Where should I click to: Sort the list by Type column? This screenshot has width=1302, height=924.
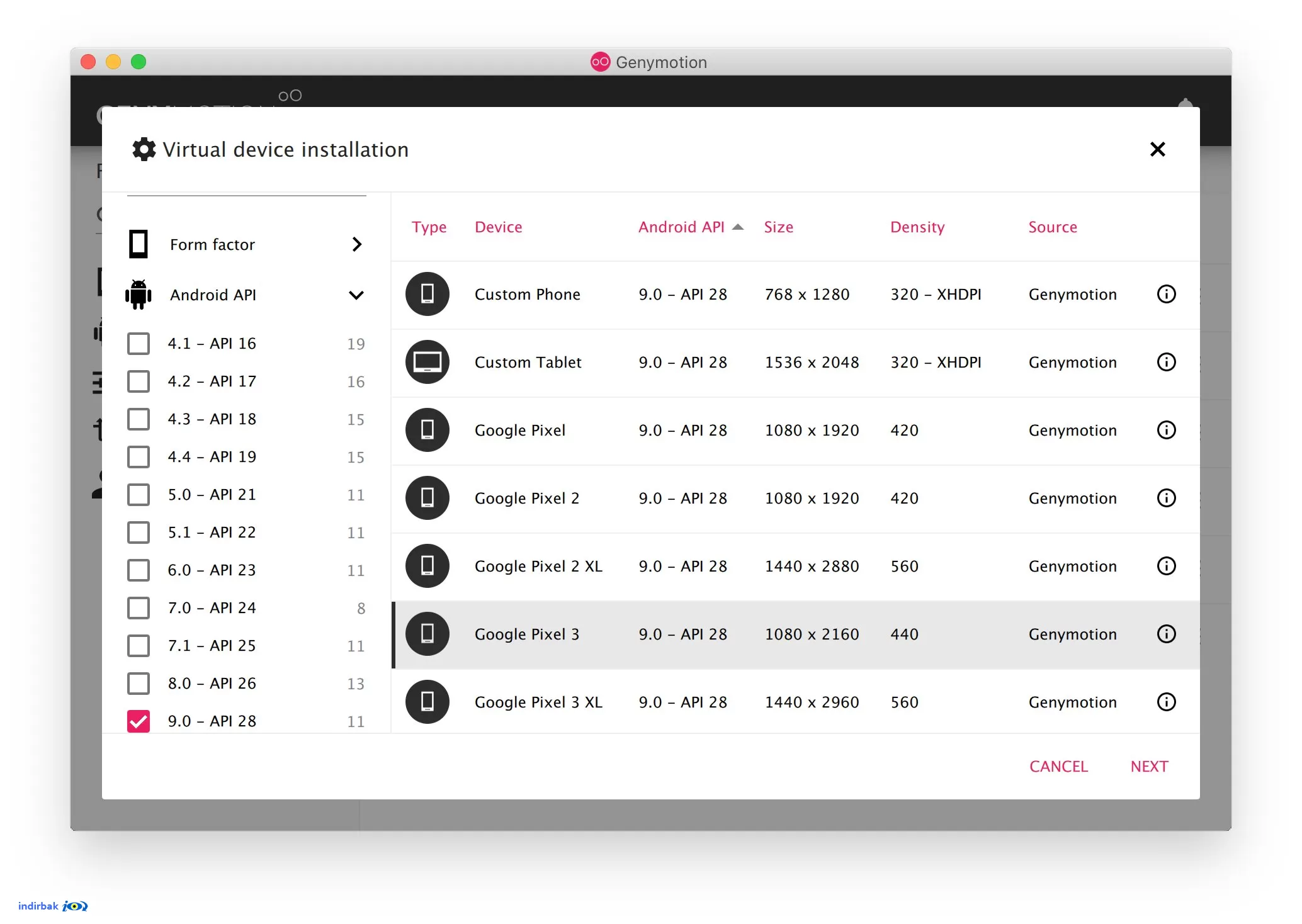[429, 227]
